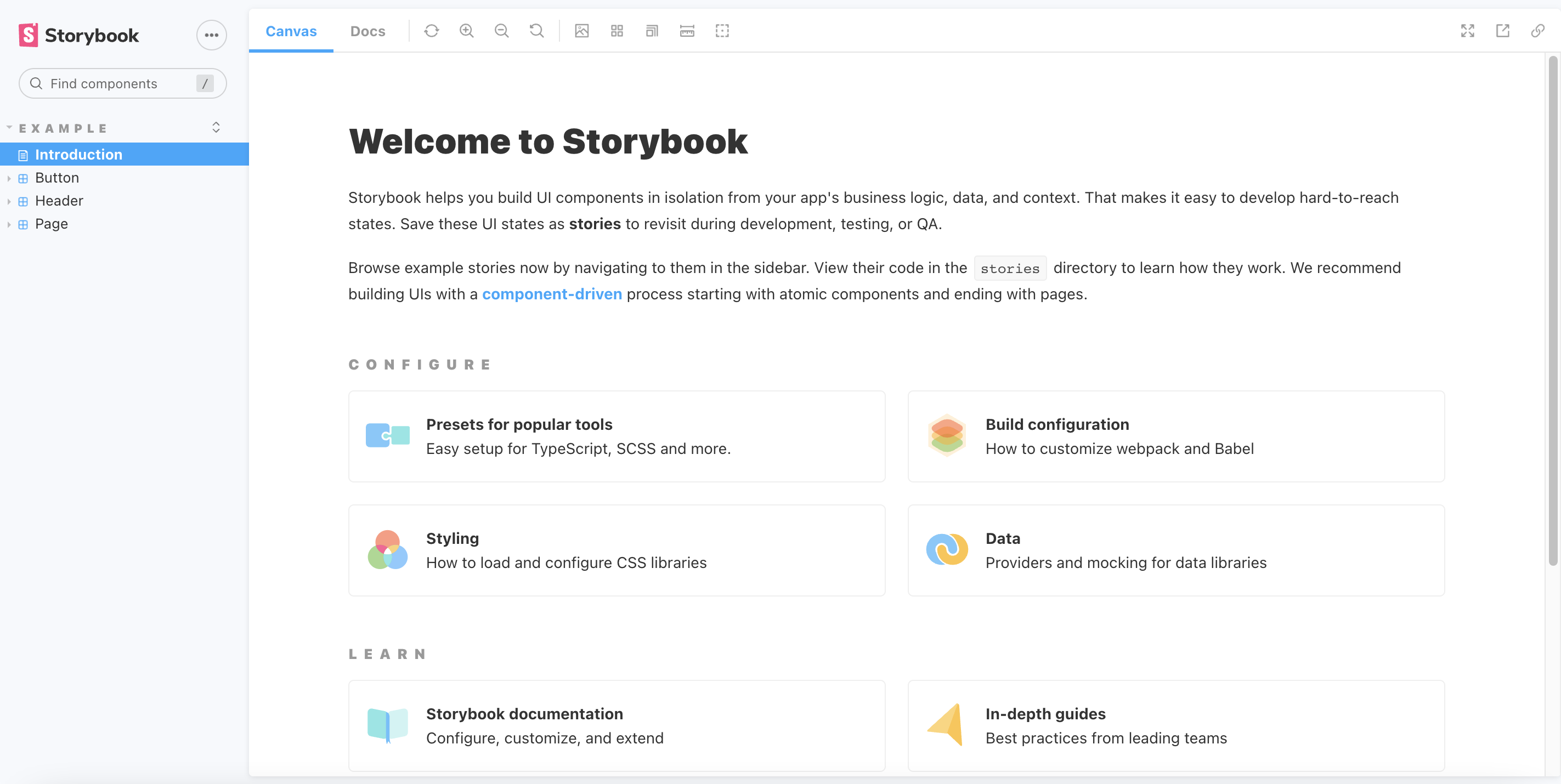
Task: Expand the Page component arrow
Action: pyautogui.click(x=9, y=224)
